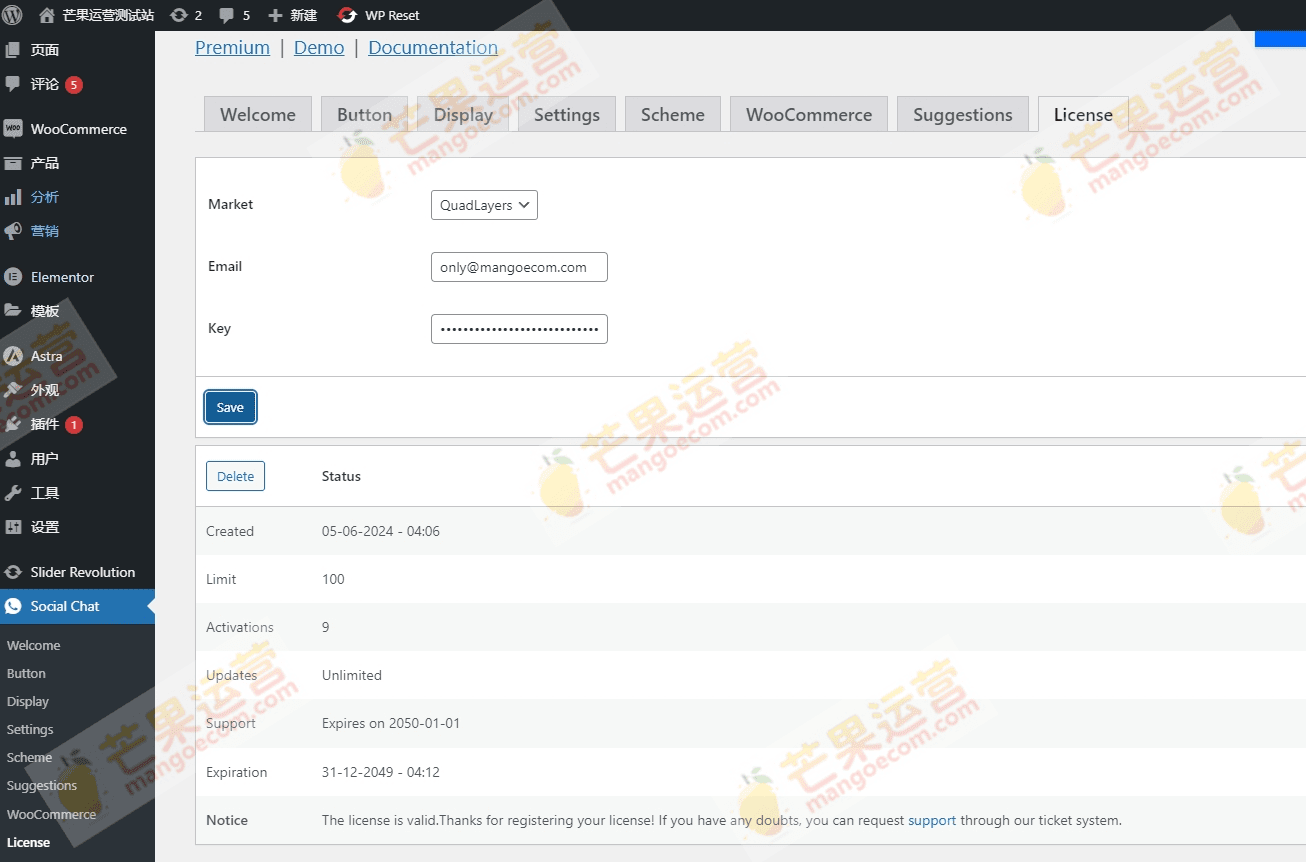This screenshot has width=1306, height=862.
Task: Click the 评论 comment icon in sidebar
Action: click(13, 84)
